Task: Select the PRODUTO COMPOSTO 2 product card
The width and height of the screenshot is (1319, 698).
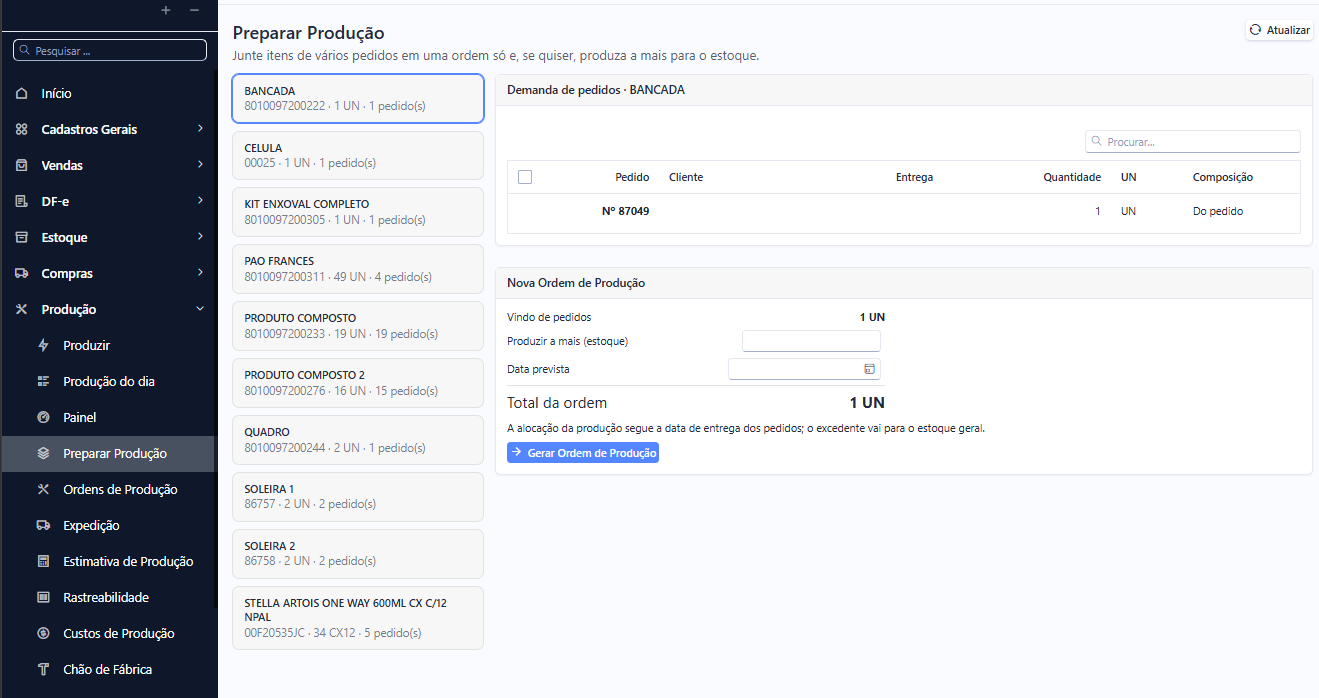Action: [358, 383]
